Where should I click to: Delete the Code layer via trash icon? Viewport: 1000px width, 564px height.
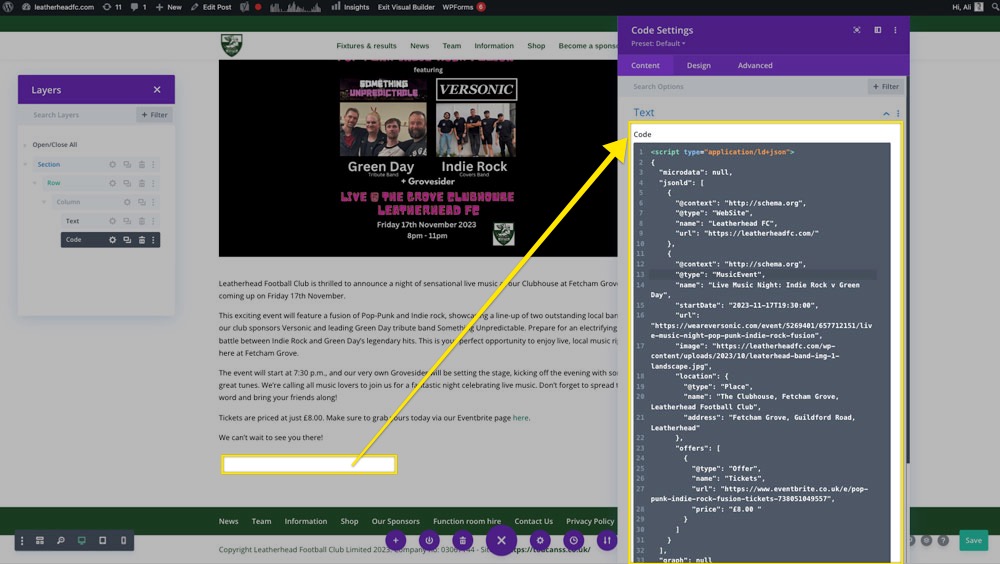point(142,240)
